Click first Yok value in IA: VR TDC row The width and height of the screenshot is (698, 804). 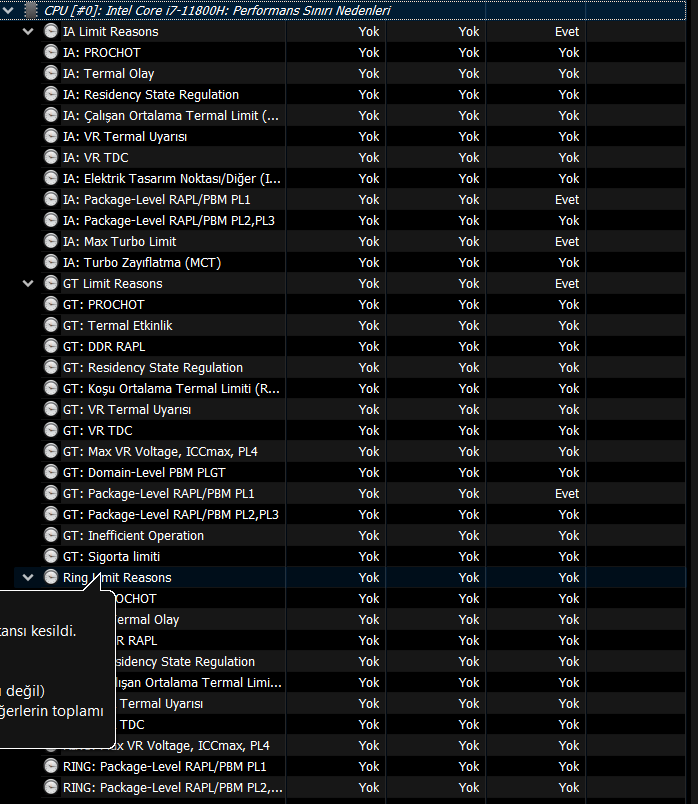[x=369, y=158]
